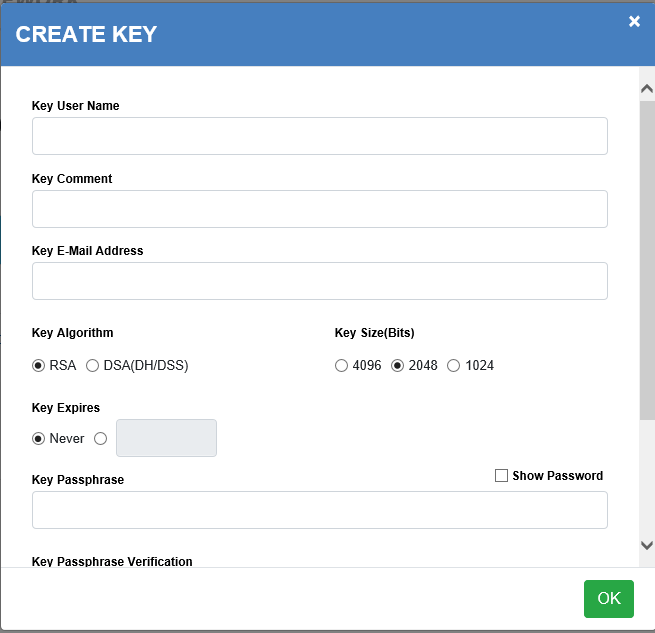Select the expiry date radio option
The height and width of the screenshot is (633, 655).
point(100,438)
